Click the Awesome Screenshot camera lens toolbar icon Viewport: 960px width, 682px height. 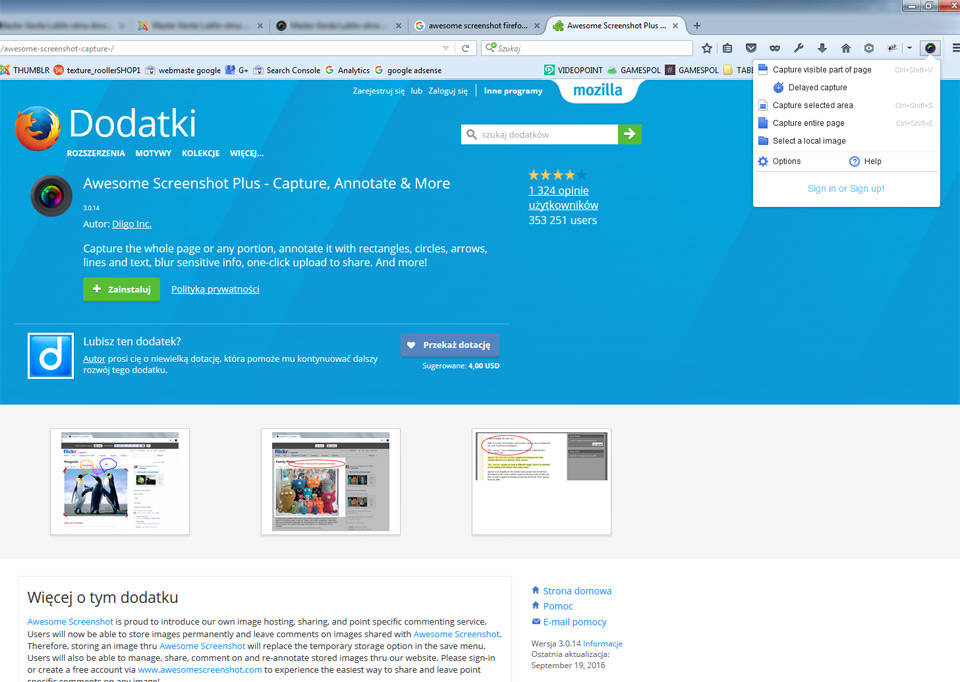tap(930, 48)
